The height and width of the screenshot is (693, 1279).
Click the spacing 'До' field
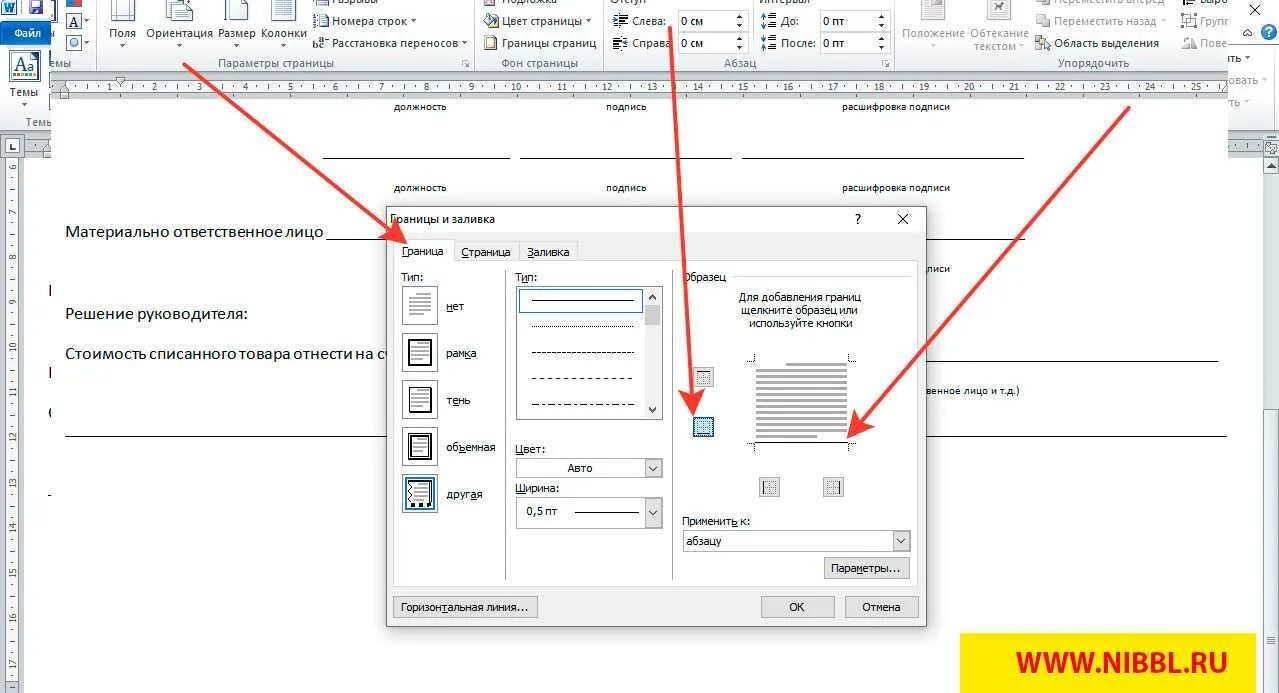[x=854, y=21]
